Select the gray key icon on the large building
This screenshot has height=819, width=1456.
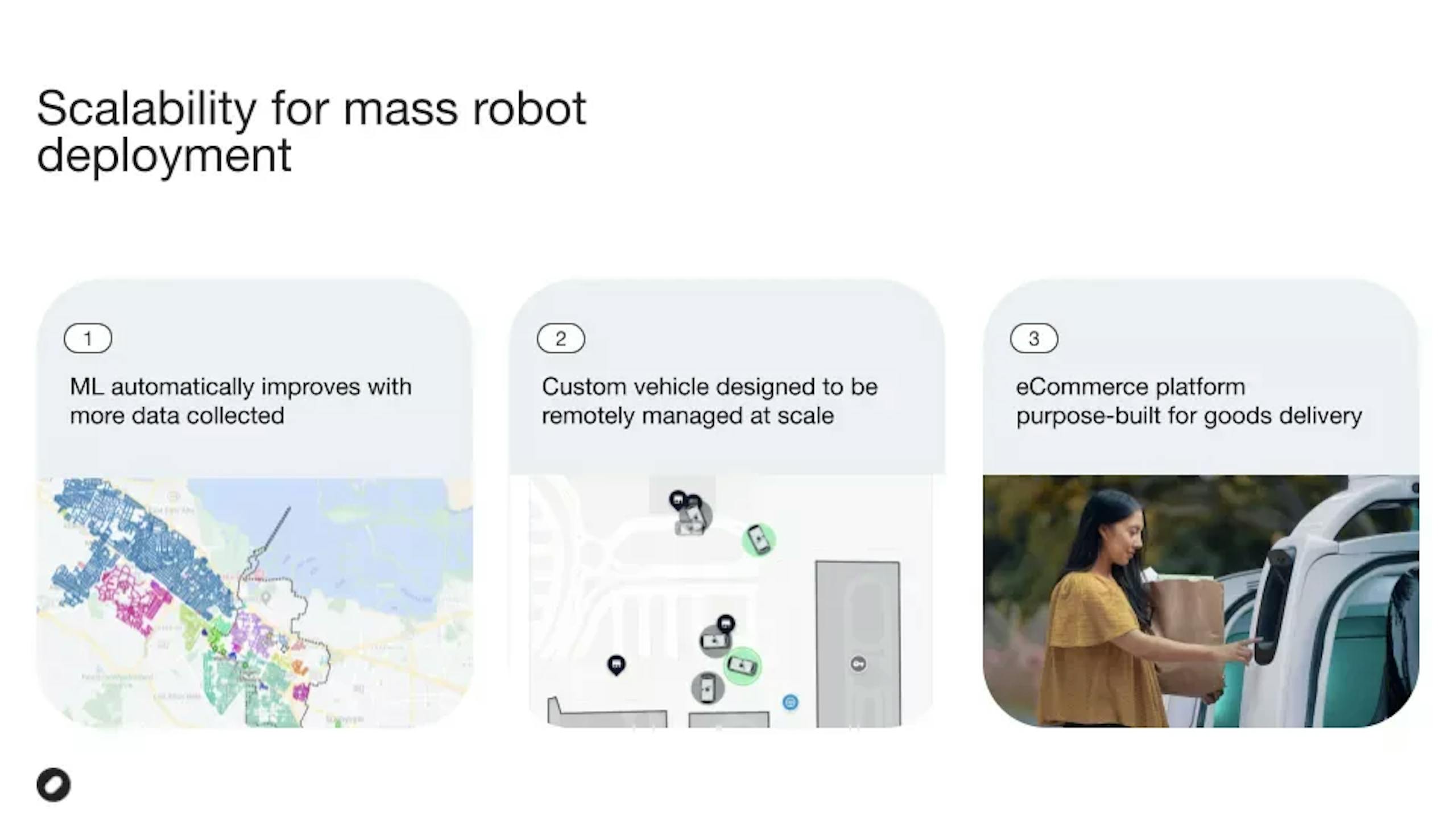click(858, 664)
